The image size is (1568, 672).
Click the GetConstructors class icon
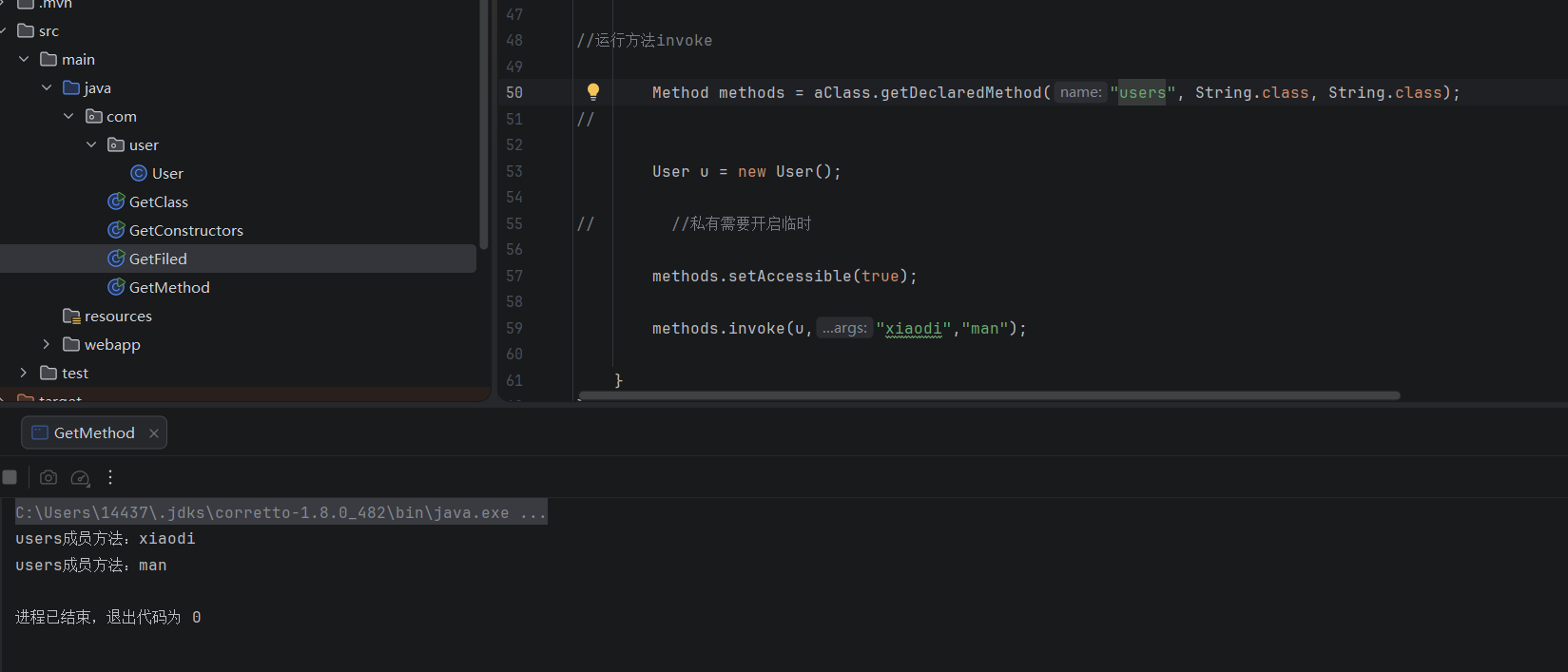(x=116, y=230)
